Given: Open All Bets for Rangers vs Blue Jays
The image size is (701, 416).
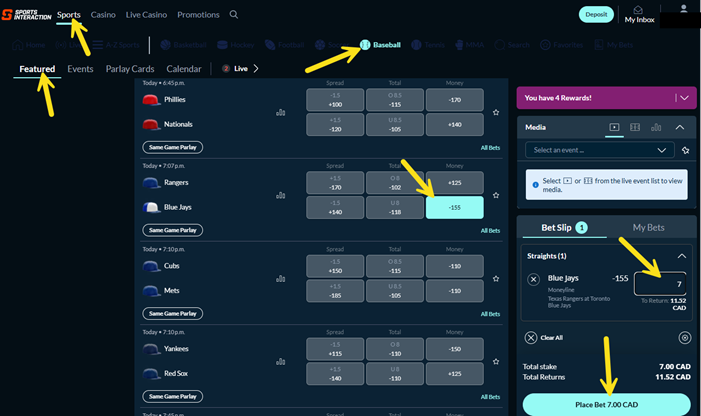Looking at the screenshot, I should [x=490, y=231].
